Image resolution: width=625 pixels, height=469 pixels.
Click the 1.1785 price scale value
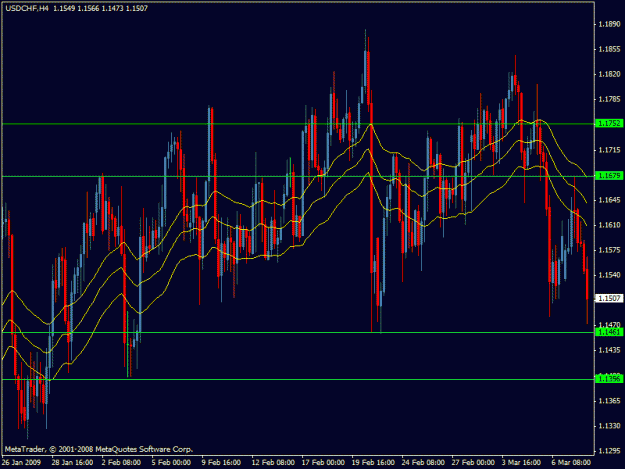coord(609,99)
